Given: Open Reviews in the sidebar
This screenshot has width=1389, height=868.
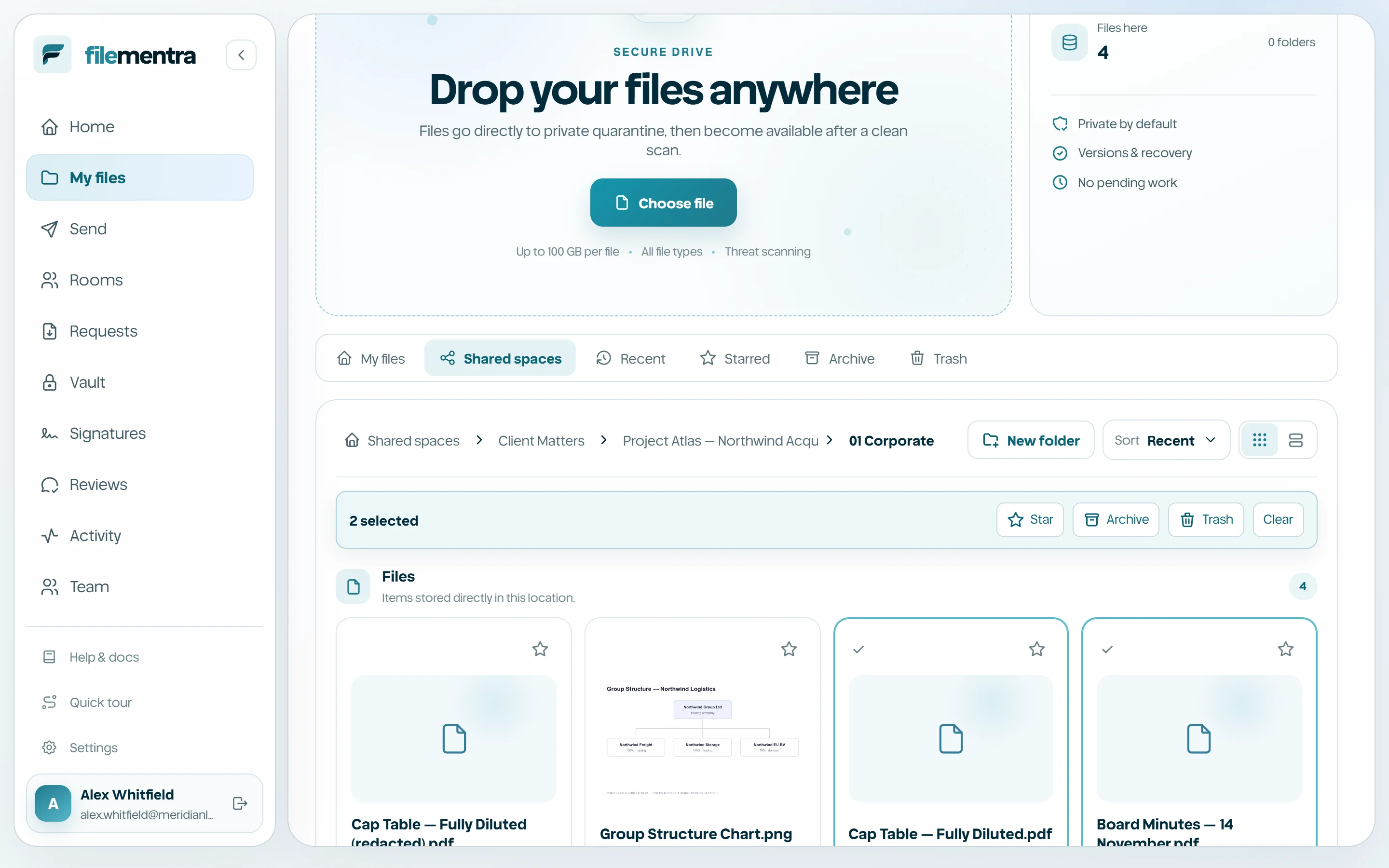Looking at the screenshot, I should coord(139,485).
